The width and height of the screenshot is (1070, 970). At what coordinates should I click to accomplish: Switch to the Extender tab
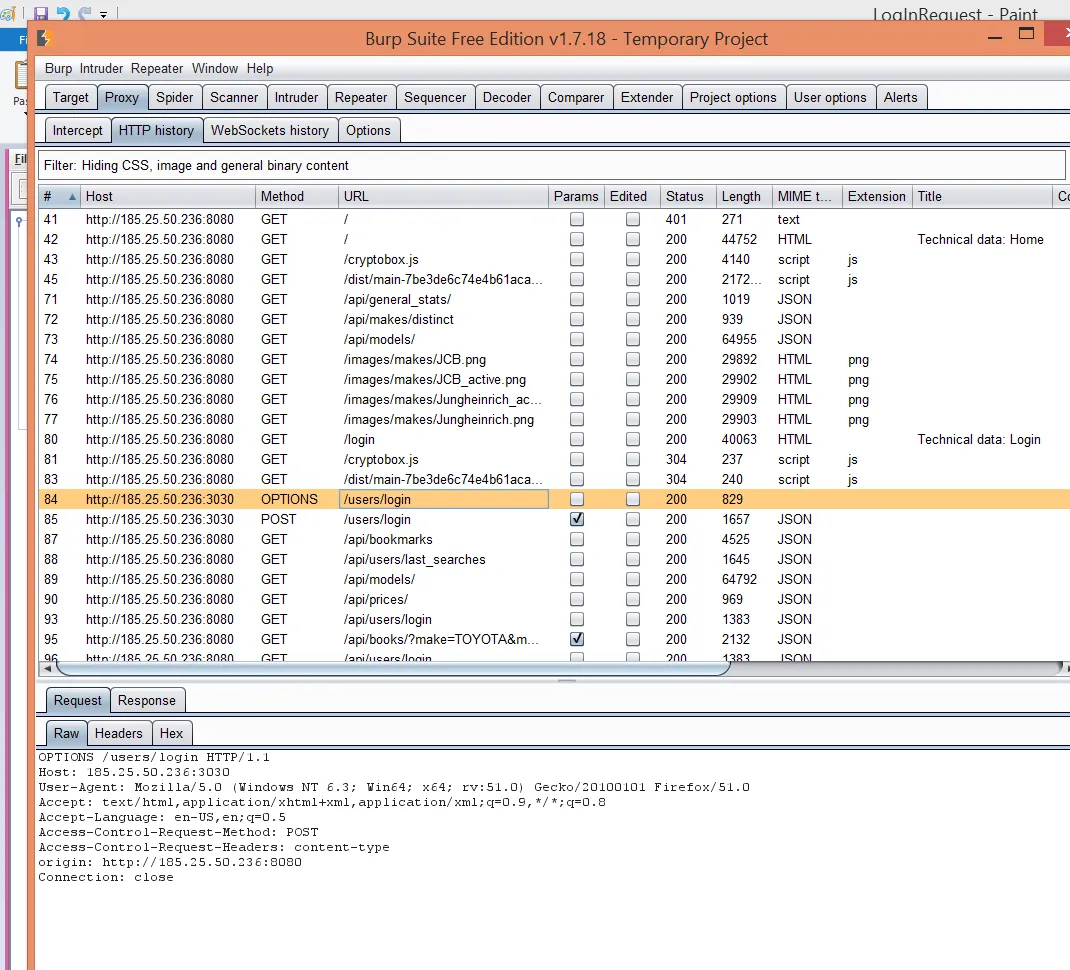point(647,98)
